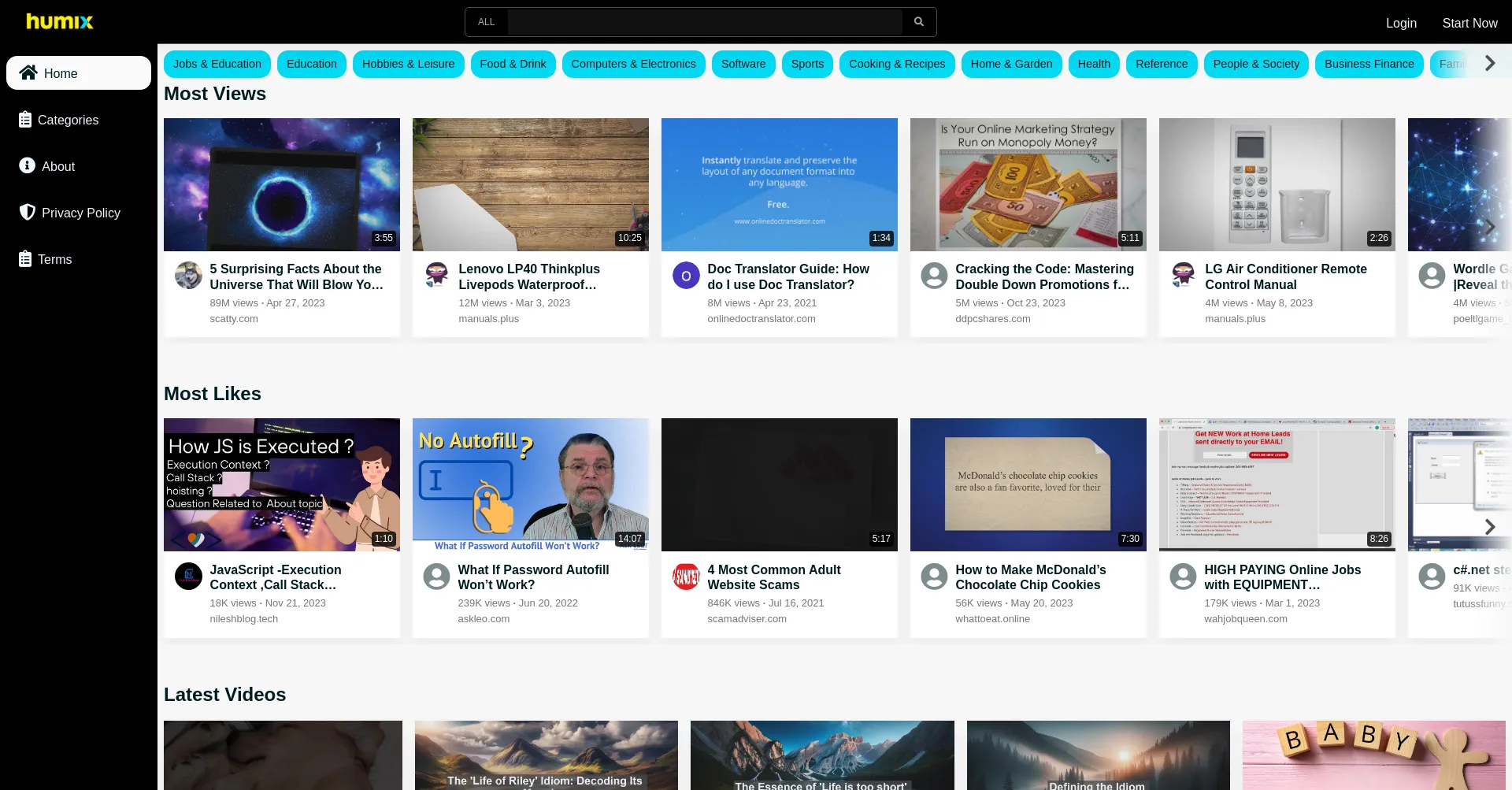
Task: Select the Software category chip
Action: coord(743,64)
